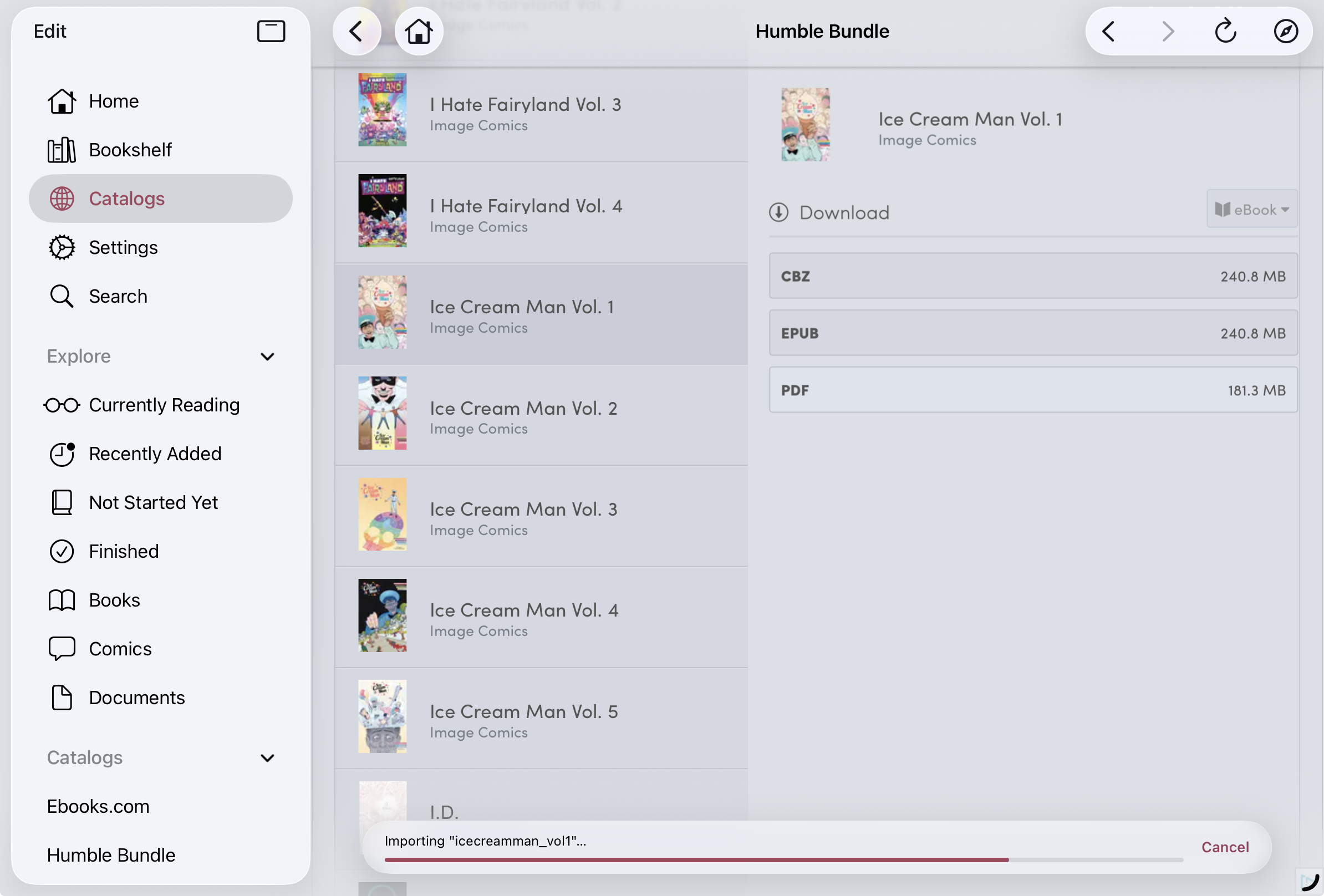Click the Search magnifier icon
Image resolution: width=1324 pixels, height=896 pixels.
tap(62, 297)
